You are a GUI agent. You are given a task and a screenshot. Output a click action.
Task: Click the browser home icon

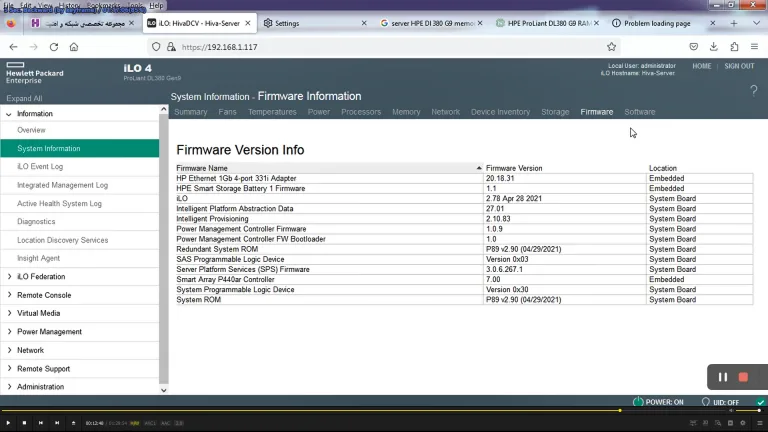click(x=74, y=47)
